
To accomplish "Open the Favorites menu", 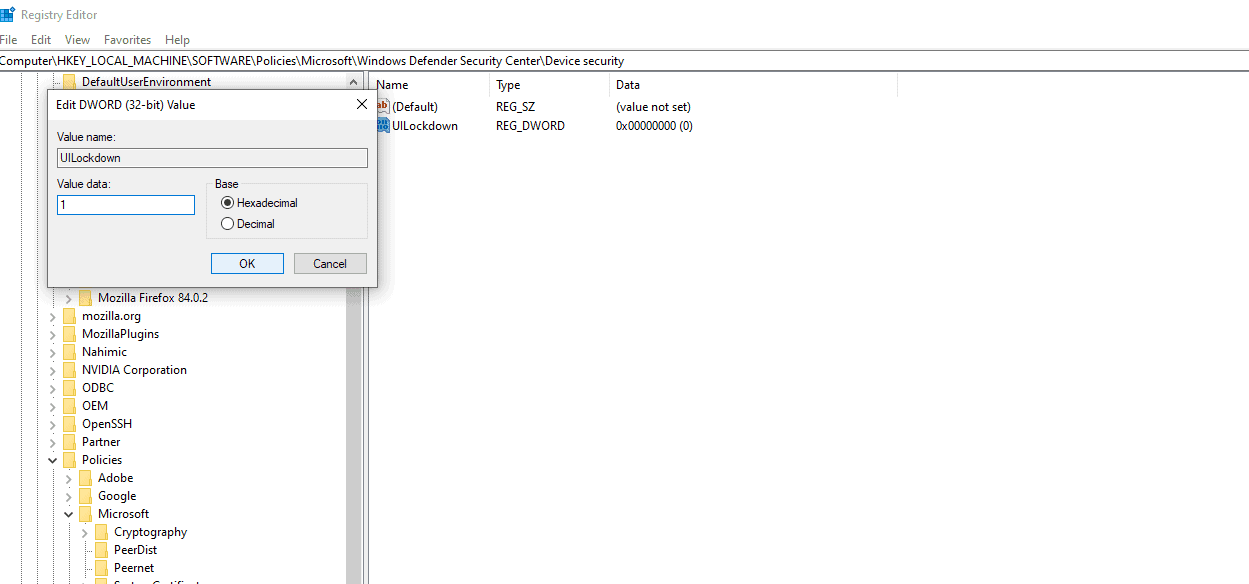I will tap(128, 40).
